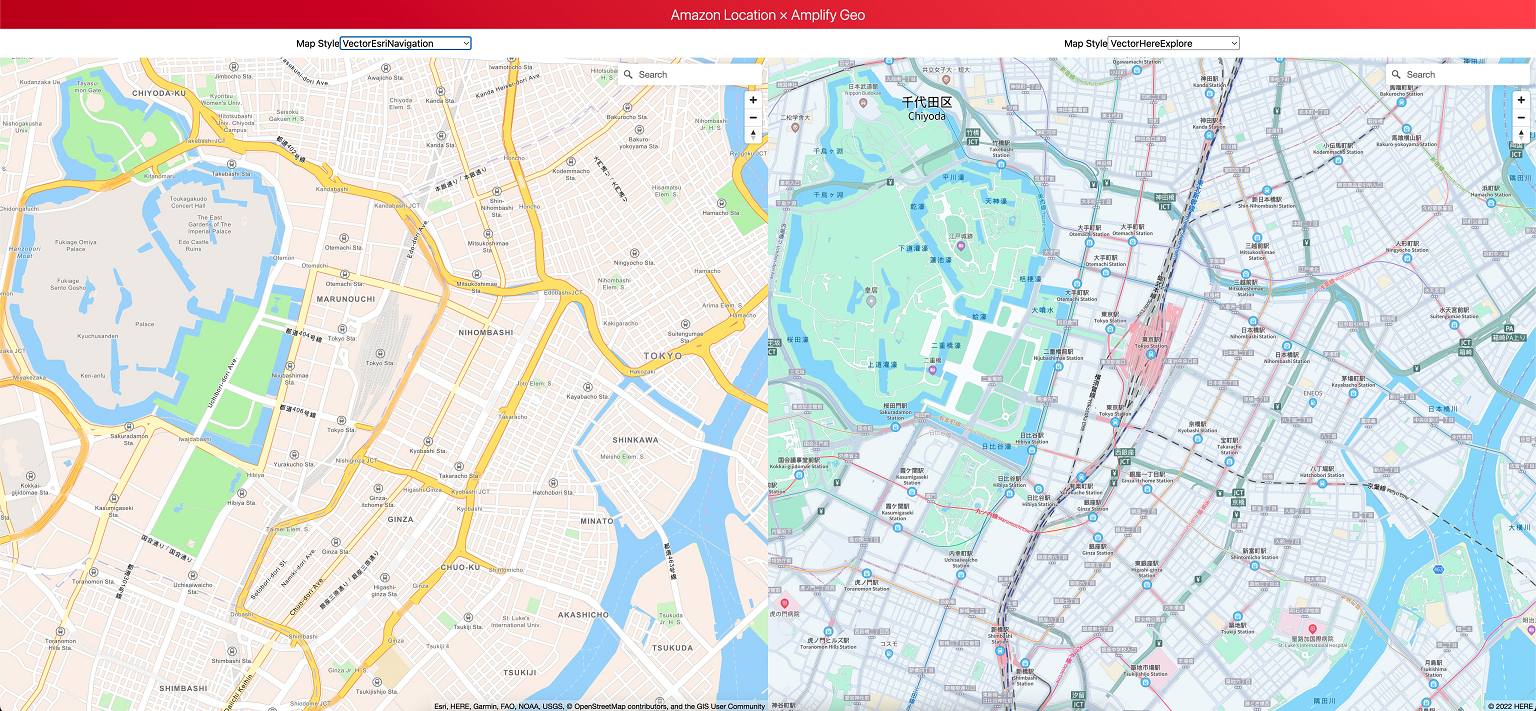Click the Kodemmacho Sta. icon on left map
This screenshot has height=711, width=1536.
pos(571,161)
